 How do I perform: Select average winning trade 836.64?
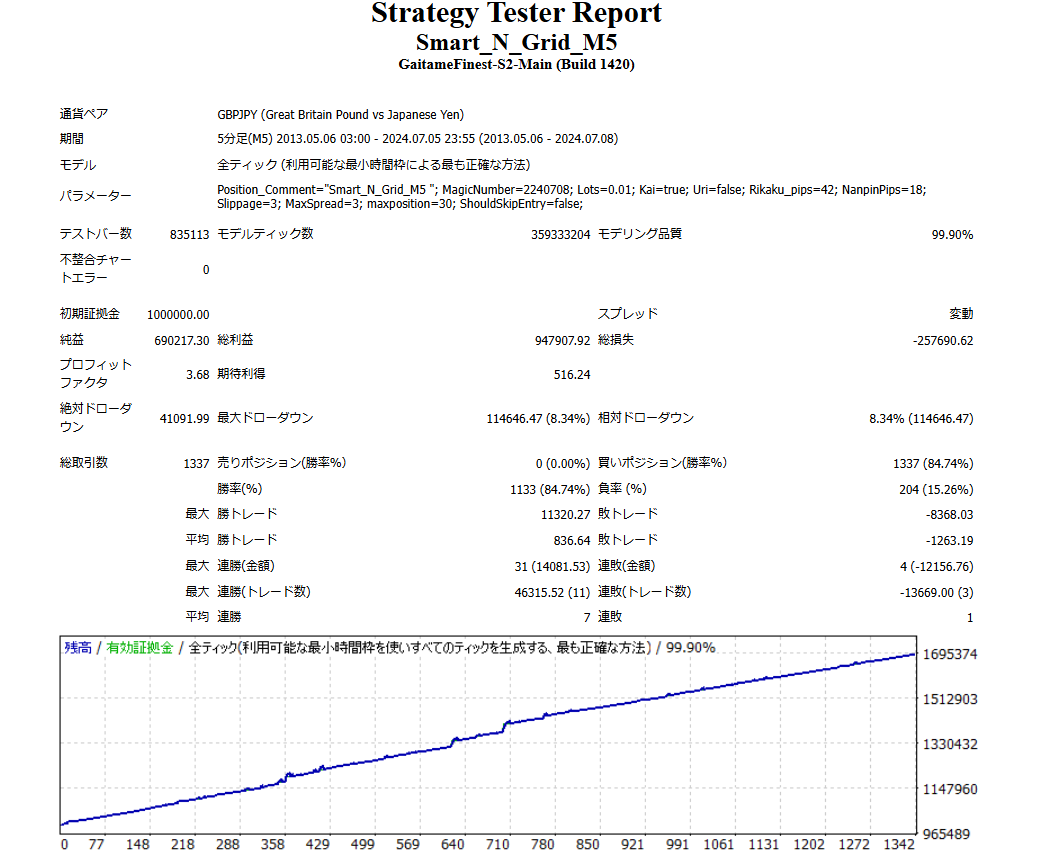point(572,541)
